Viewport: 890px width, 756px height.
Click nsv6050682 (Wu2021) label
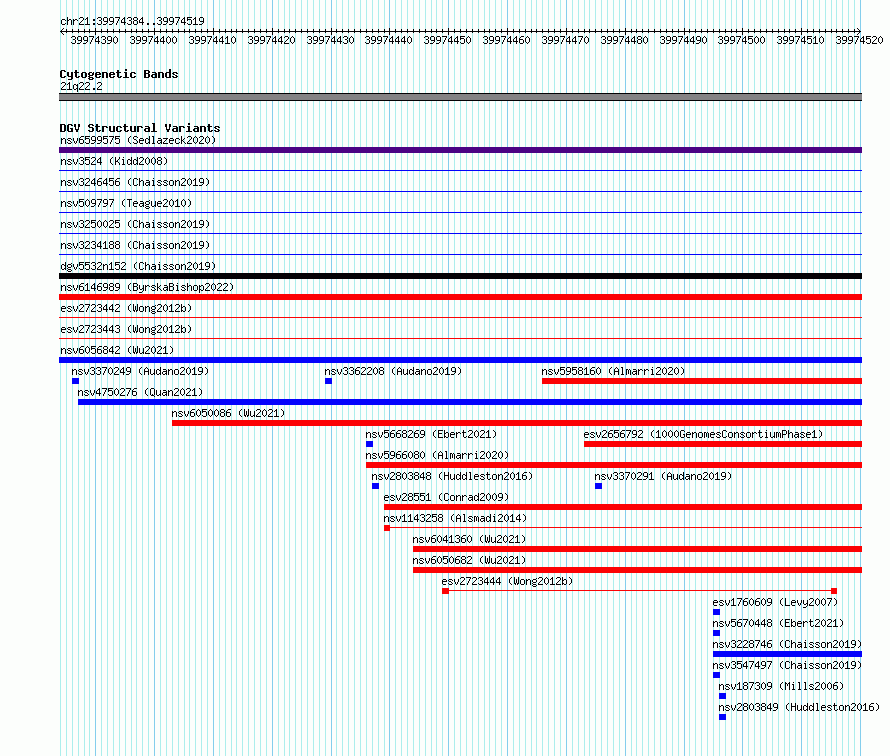(x=469, y=560)
